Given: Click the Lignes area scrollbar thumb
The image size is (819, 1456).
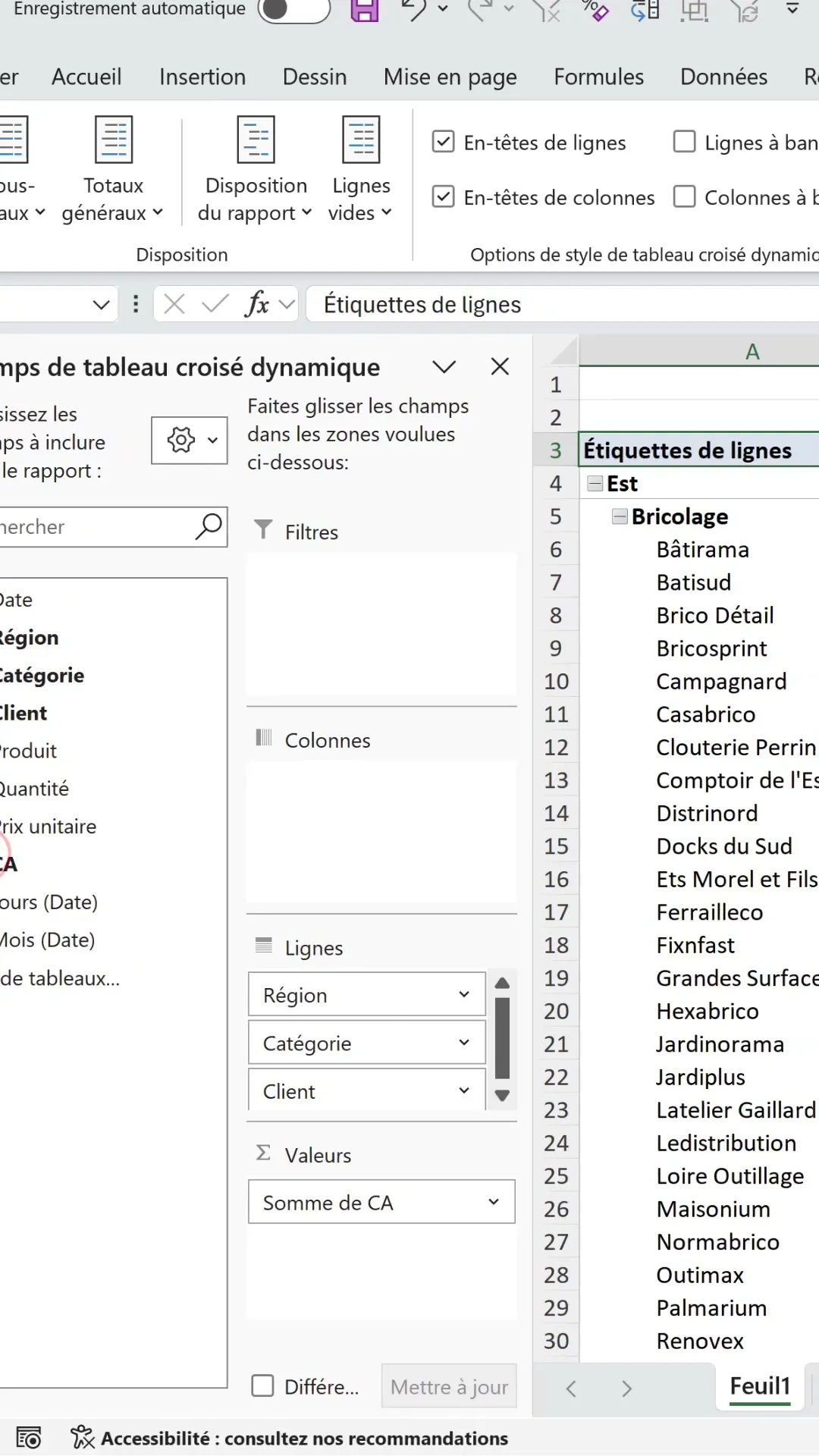Looking at the screenshot, I should pos(502,1037).
